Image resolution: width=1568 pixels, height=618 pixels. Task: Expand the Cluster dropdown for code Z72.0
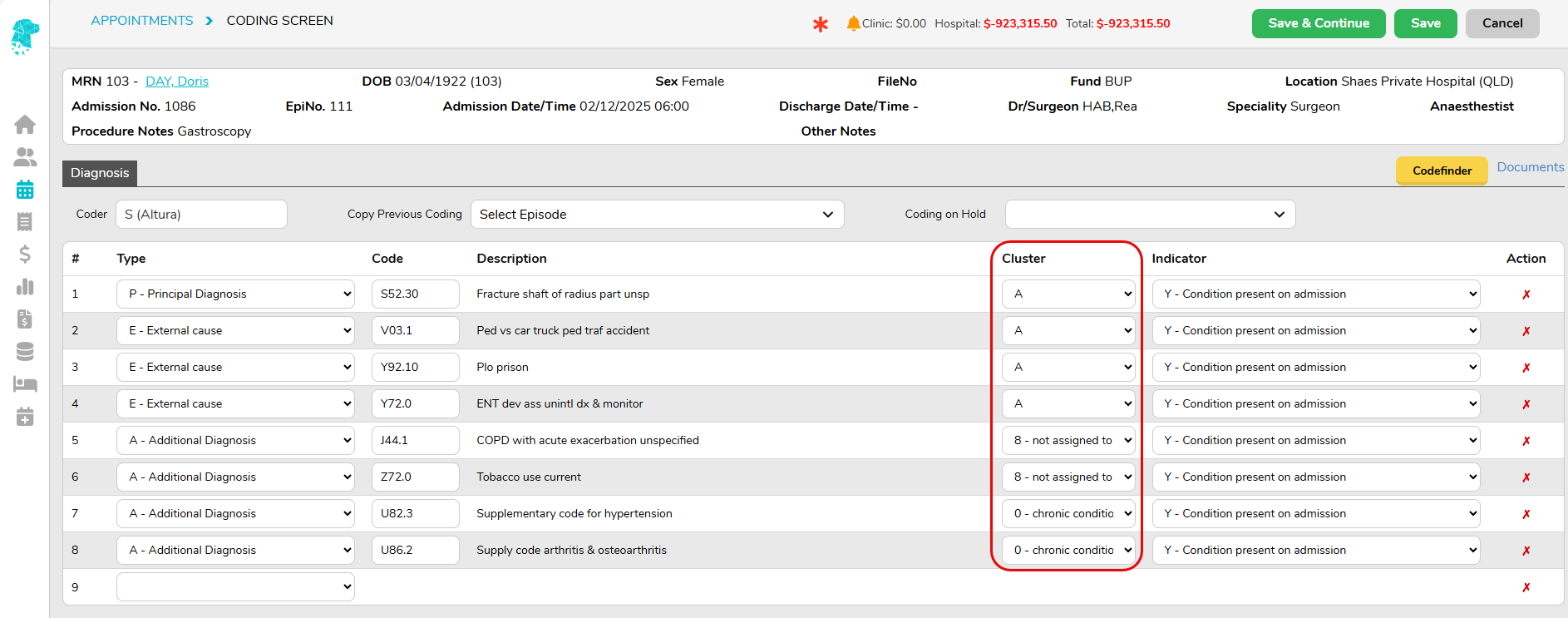[1068, 477]
